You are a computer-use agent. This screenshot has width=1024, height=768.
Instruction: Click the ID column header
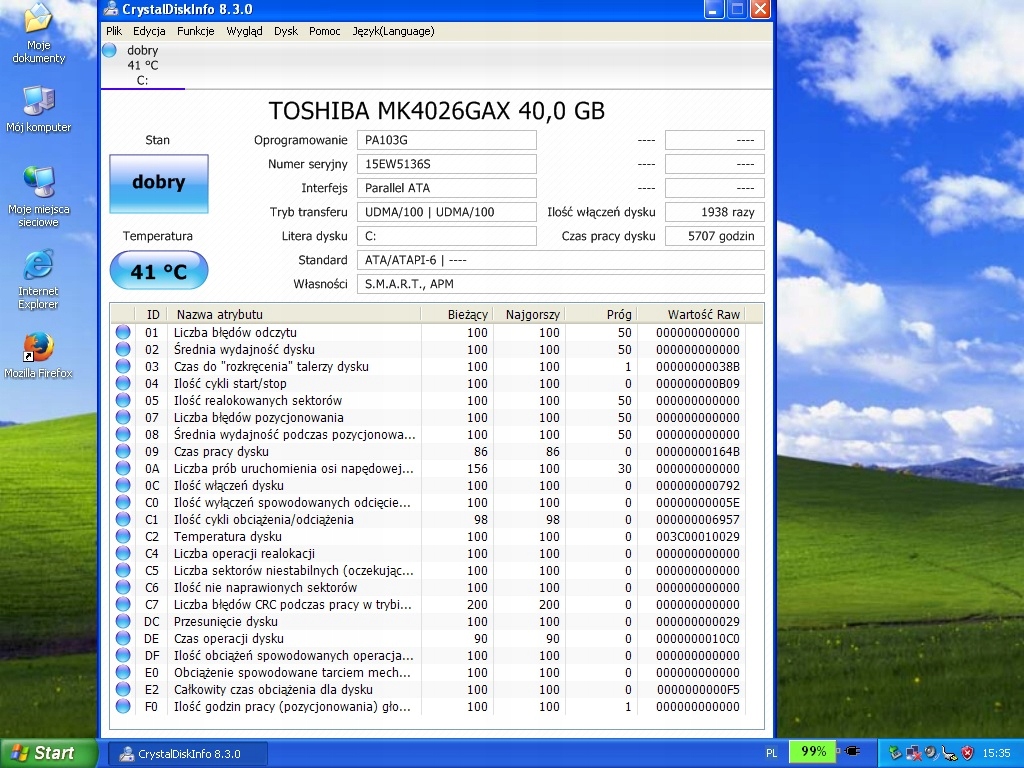tap(152, 314)
